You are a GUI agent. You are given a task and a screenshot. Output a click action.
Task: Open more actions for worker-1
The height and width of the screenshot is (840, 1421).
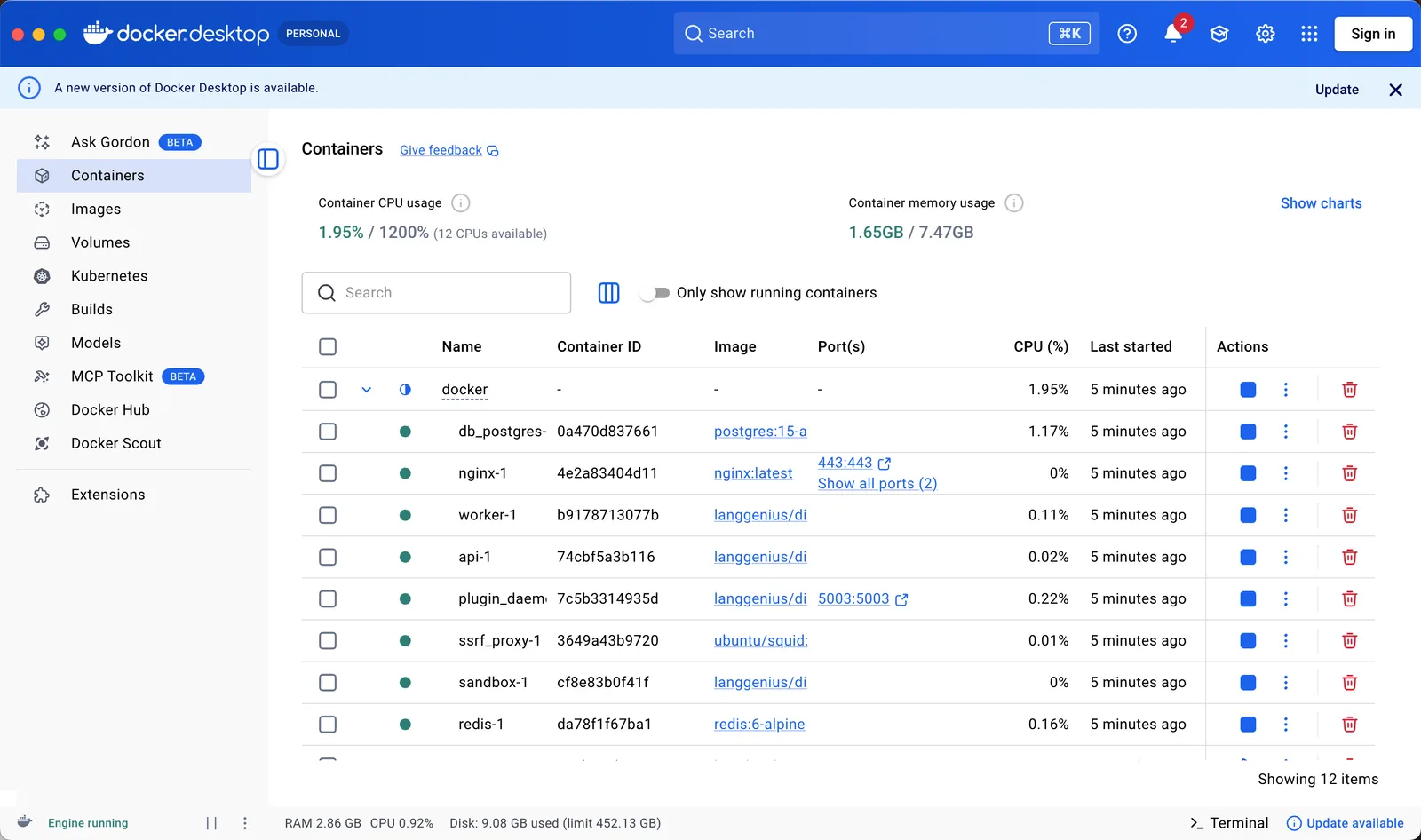[x=1285, y=515]
